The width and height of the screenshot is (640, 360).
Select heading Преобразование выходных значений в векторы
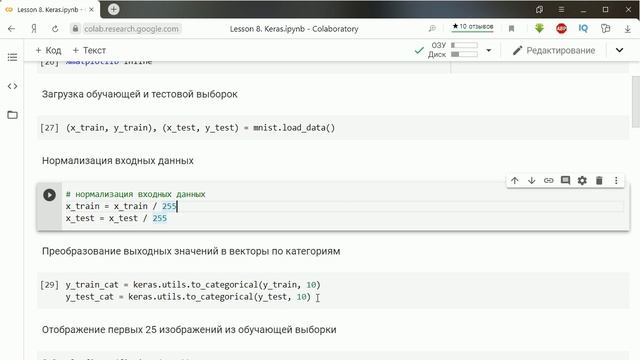[x=191, y=251]
